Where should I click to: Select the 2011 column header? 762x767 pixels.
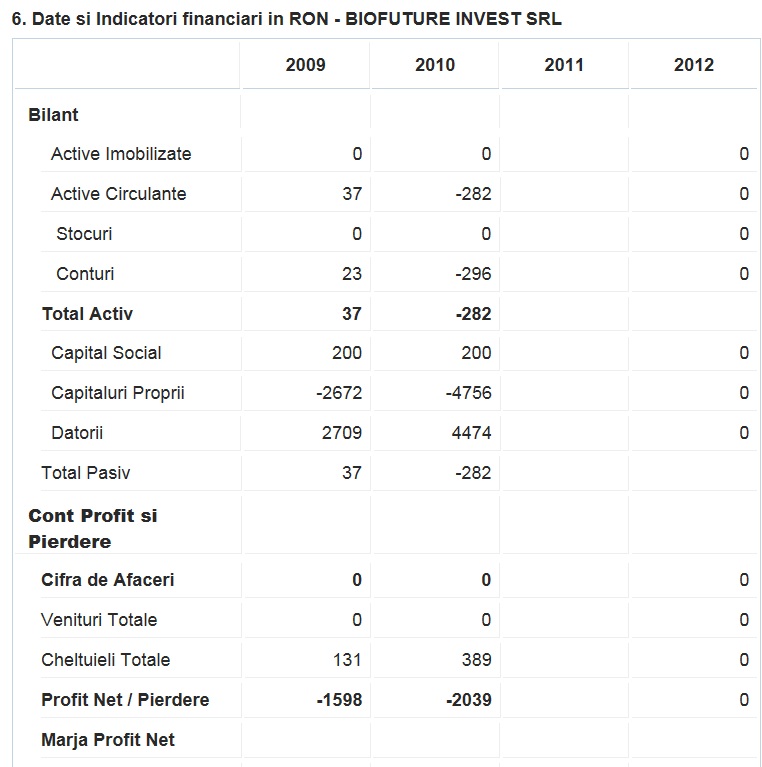point(564,65)
